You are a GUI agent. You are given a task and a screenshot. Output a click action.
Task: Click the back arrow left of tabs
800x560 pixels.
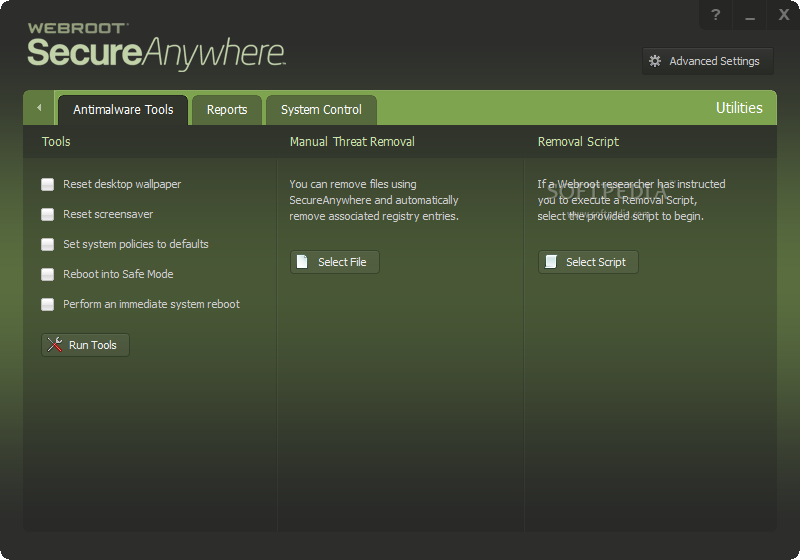click(x=39, y=108)
